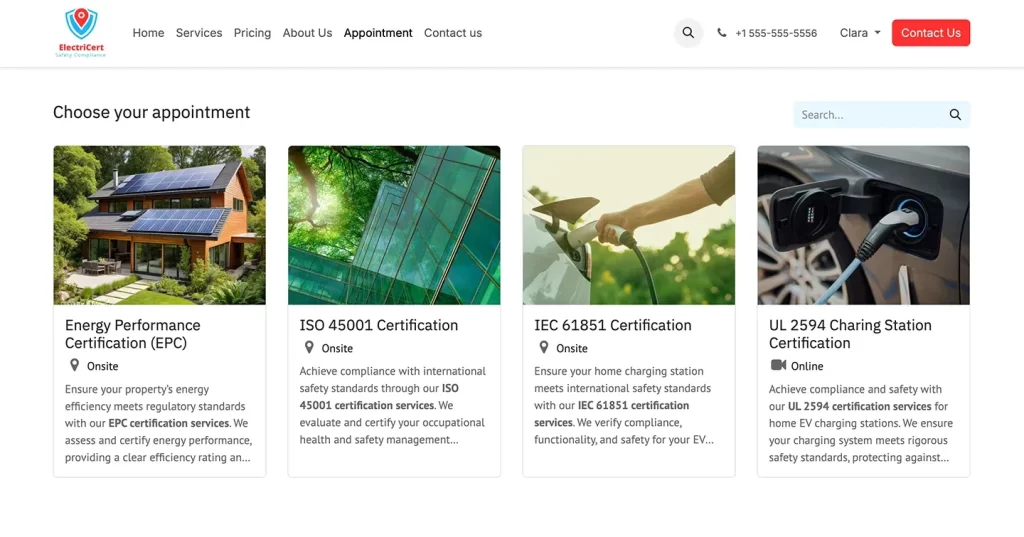Click the magnifier icon in appointment search
The image size is (1024, 537).
(955, 115)
